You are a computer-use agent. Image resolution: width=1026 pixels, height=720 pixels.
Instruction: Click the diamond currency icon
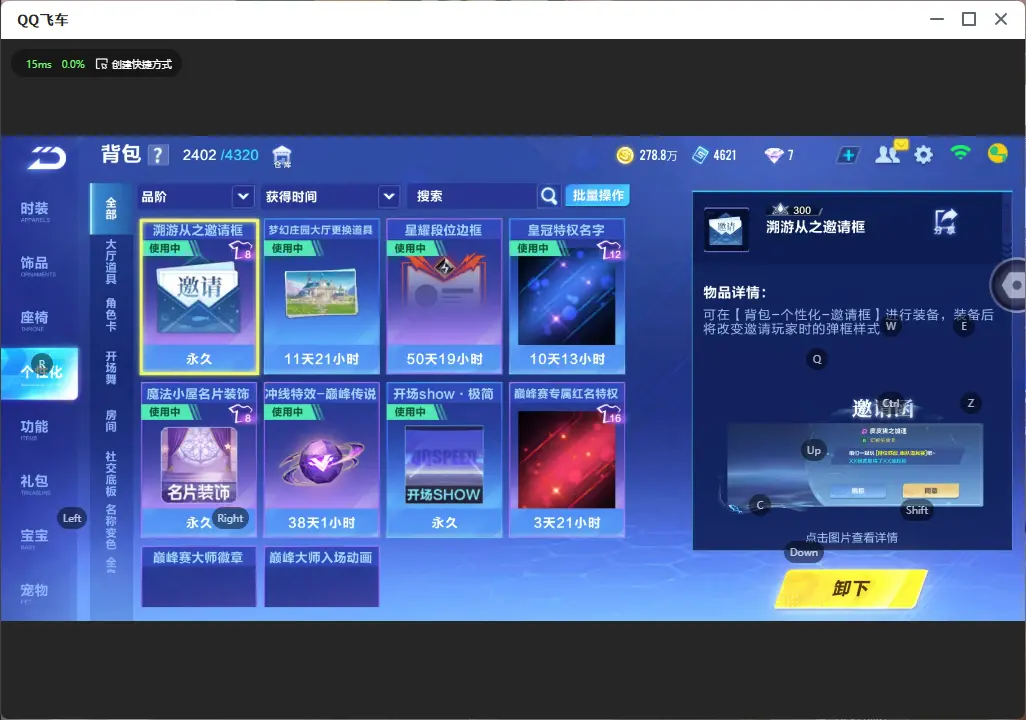(773, 155)
